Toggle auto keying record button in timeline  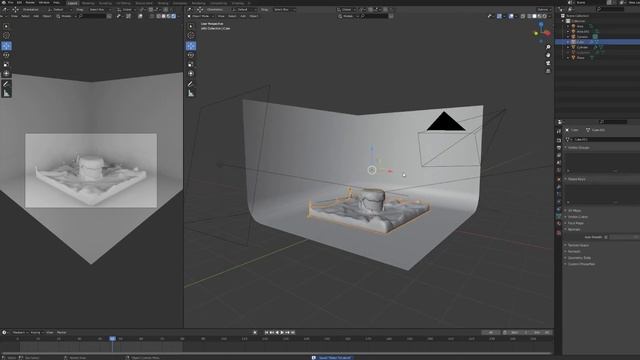(x=255, y=333)
